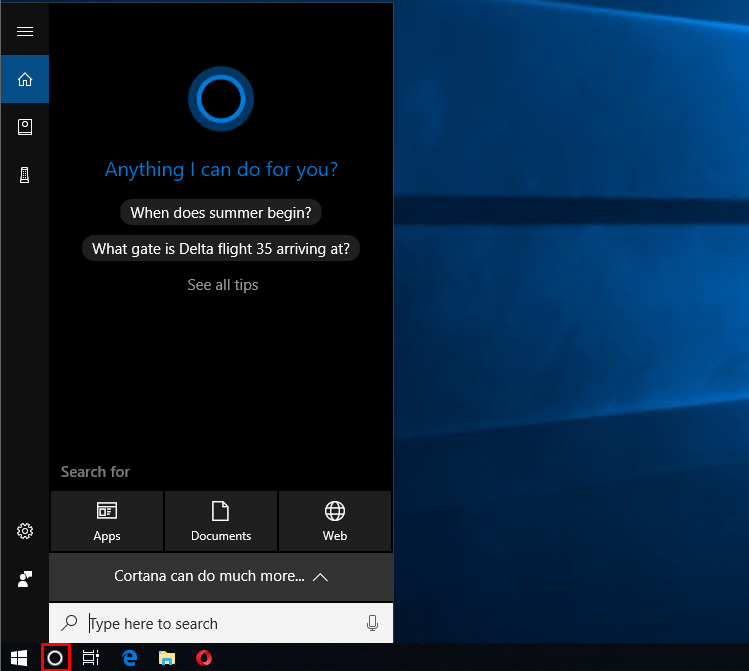
Task: Open the hamburger menu in Cortana
Action: pos(25,32)
